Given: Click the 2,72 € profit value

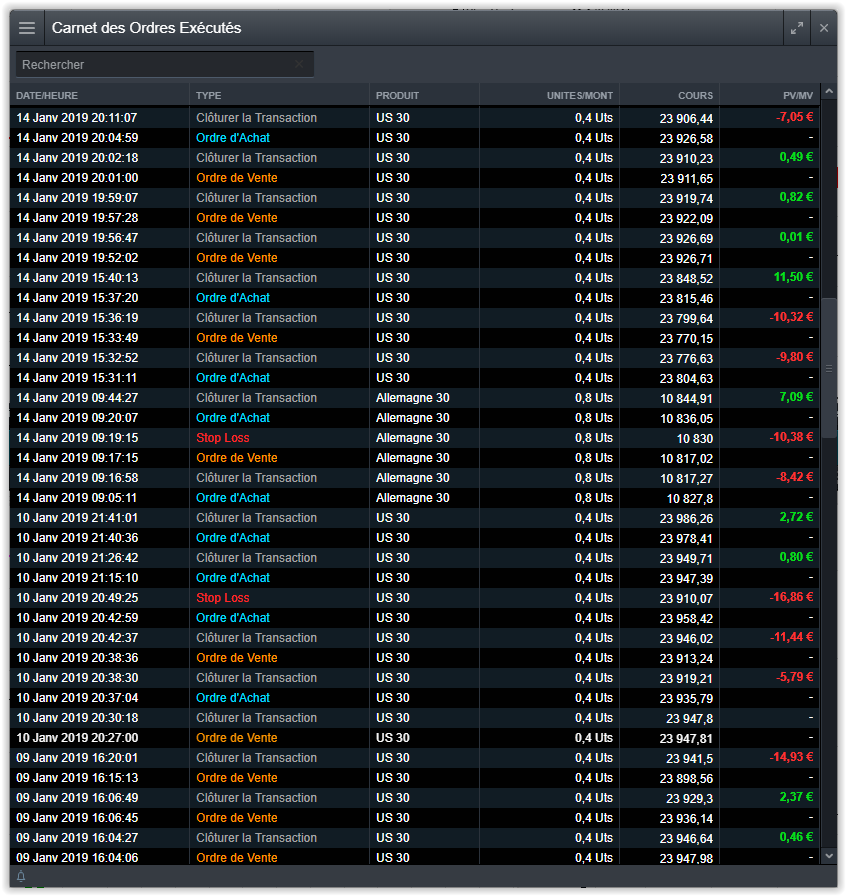Looking at the screenshot, I should click(x=796, y=517).
